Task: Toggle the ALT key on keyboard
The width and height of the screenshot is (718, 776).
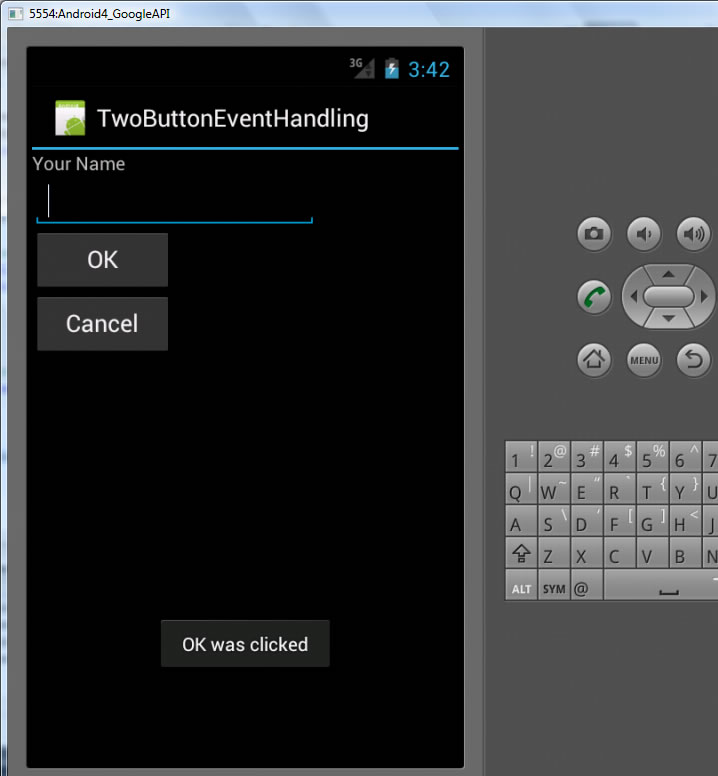Action: (x=521, y=588)
